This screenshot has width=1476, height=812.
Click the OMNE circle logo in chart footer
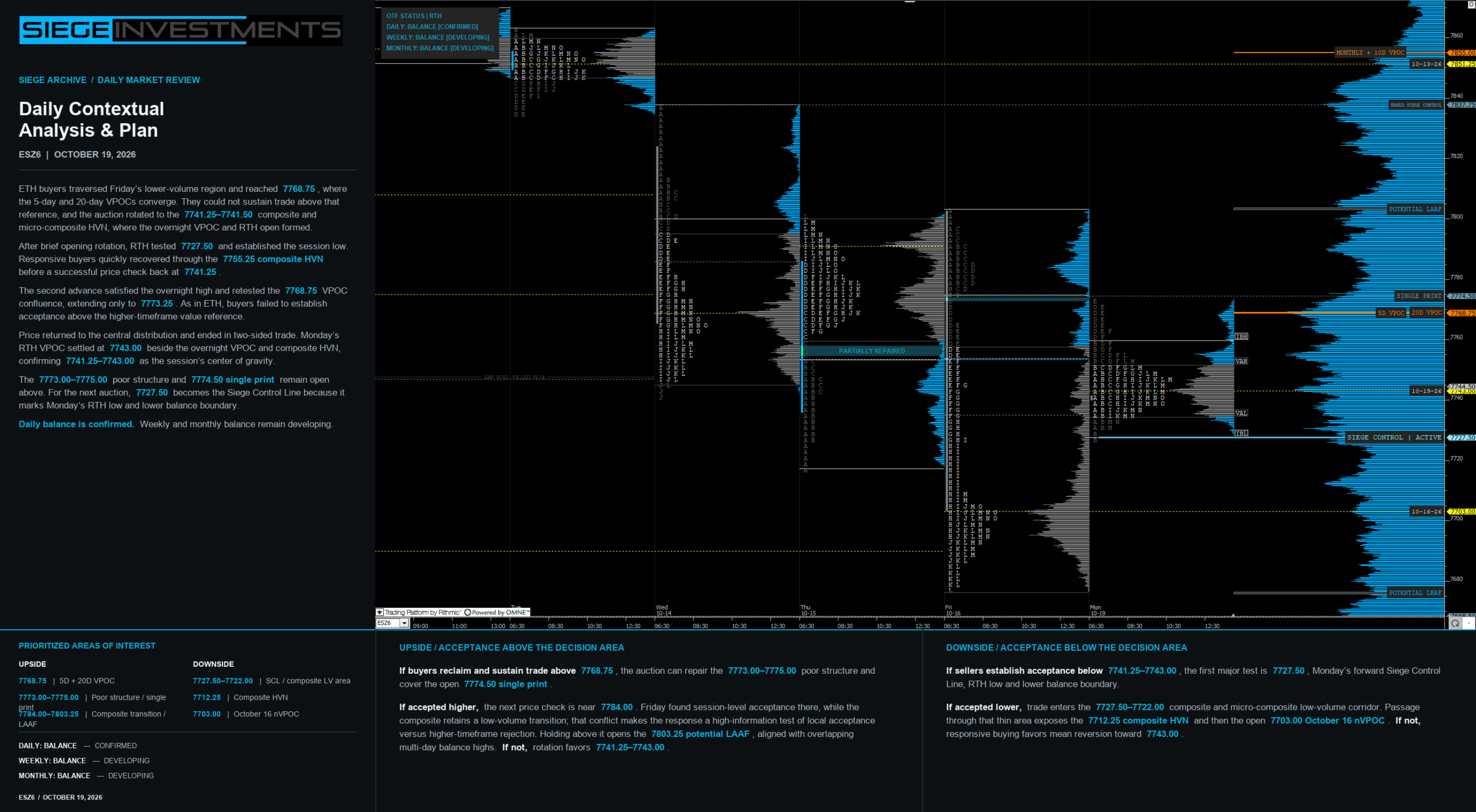pos(468,612)
